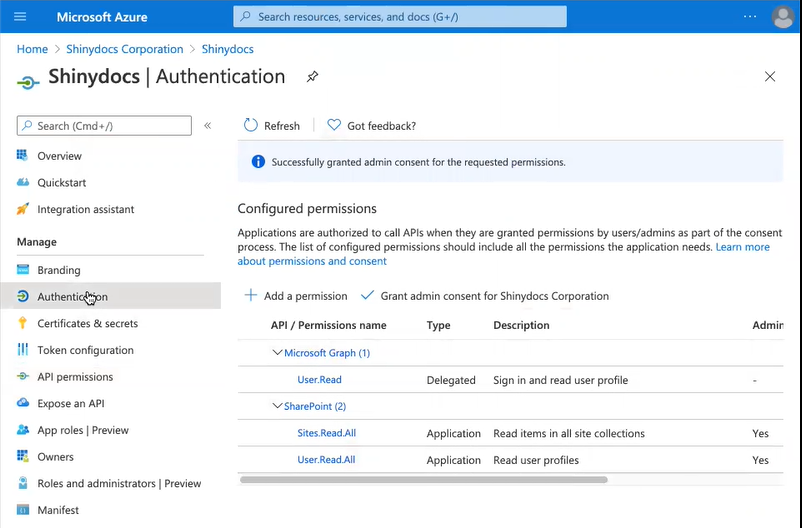This screenshot has height=528, width=802.
Task: Click the Got feedback heart icon
Action: [334, 126]
